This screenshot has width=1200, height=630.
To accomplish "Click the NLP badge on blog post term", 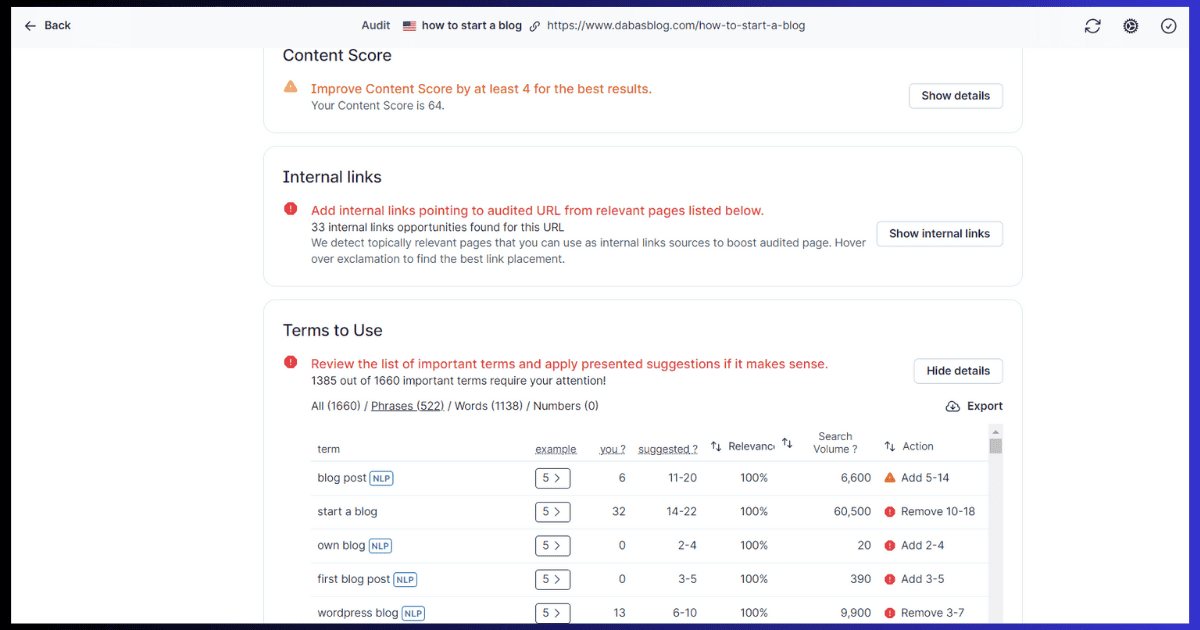I will tap(381, 478).
